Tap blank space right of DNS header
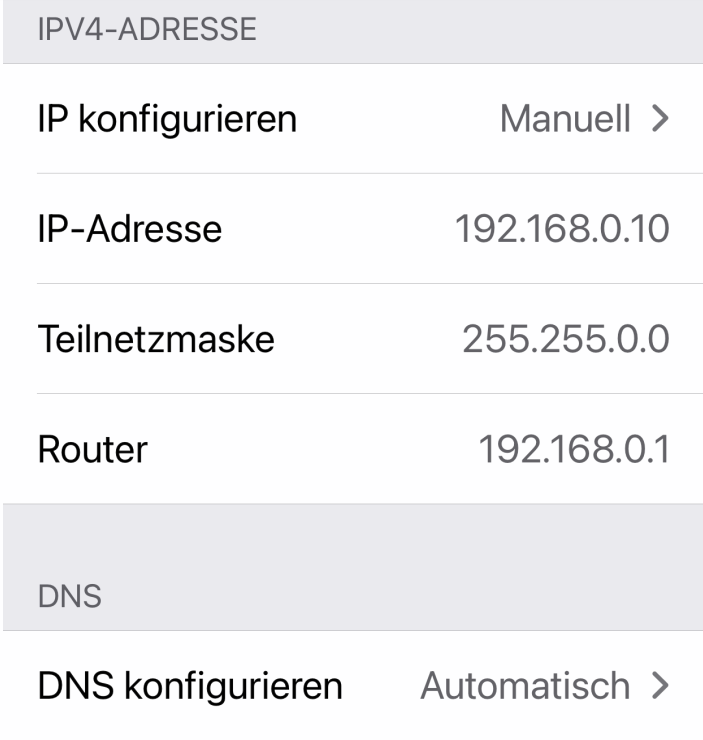703x740 pixels. click(400, 597)
